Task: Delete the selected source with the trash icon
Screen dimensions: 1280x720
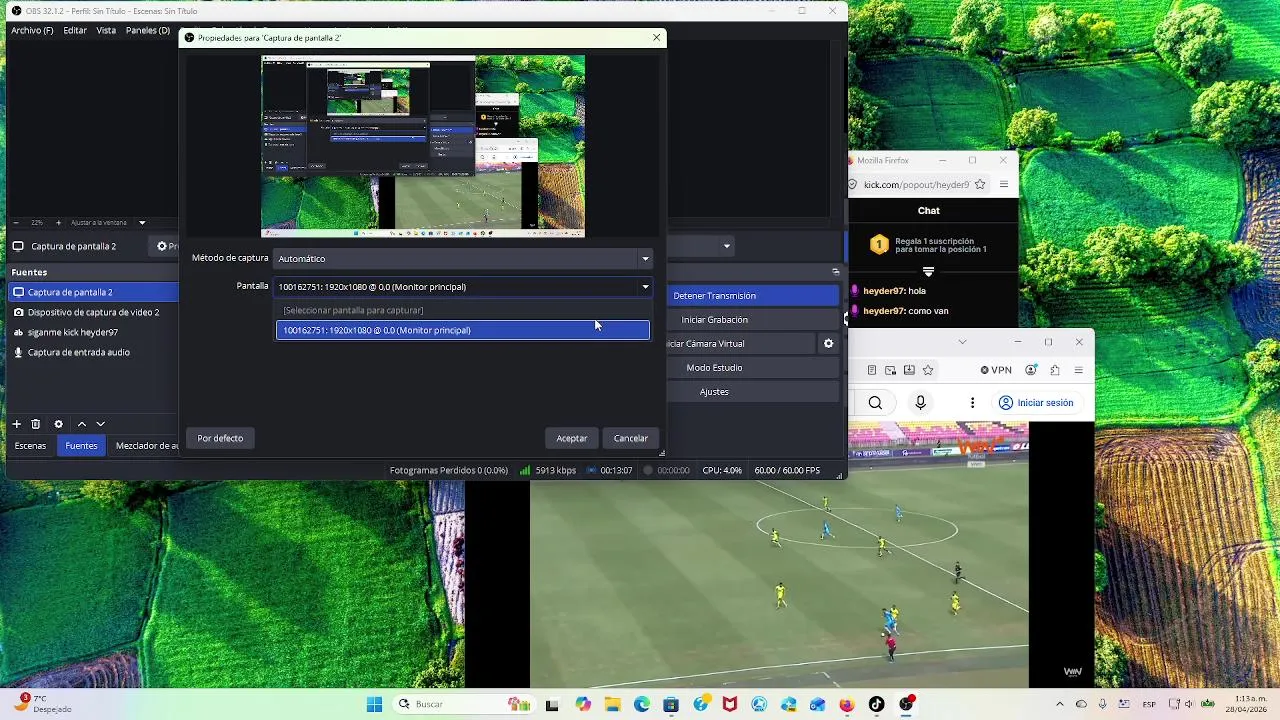Action: [36, 424]
